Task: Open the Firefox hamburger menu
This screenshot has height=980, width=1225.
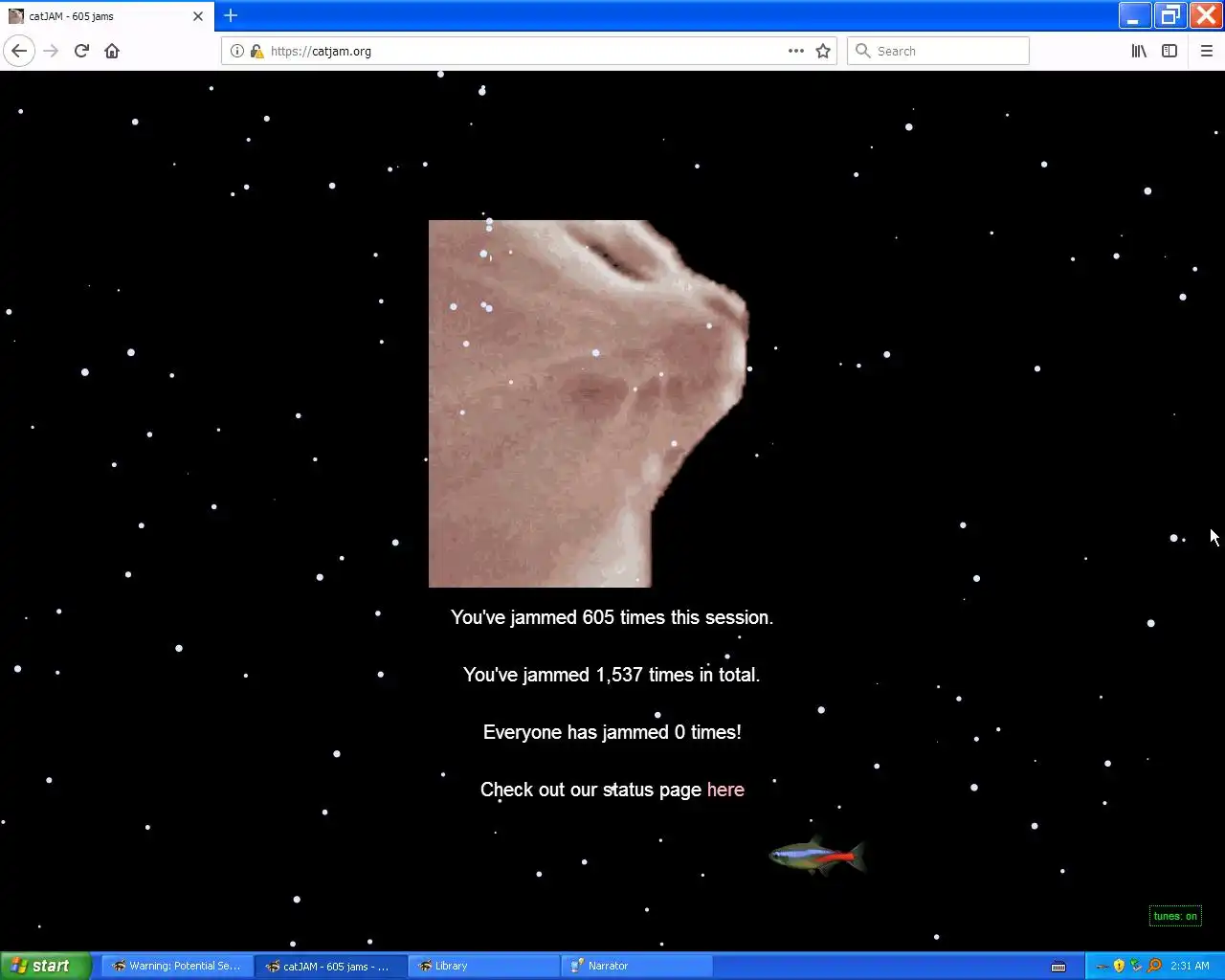Action: coord(1207,51)
